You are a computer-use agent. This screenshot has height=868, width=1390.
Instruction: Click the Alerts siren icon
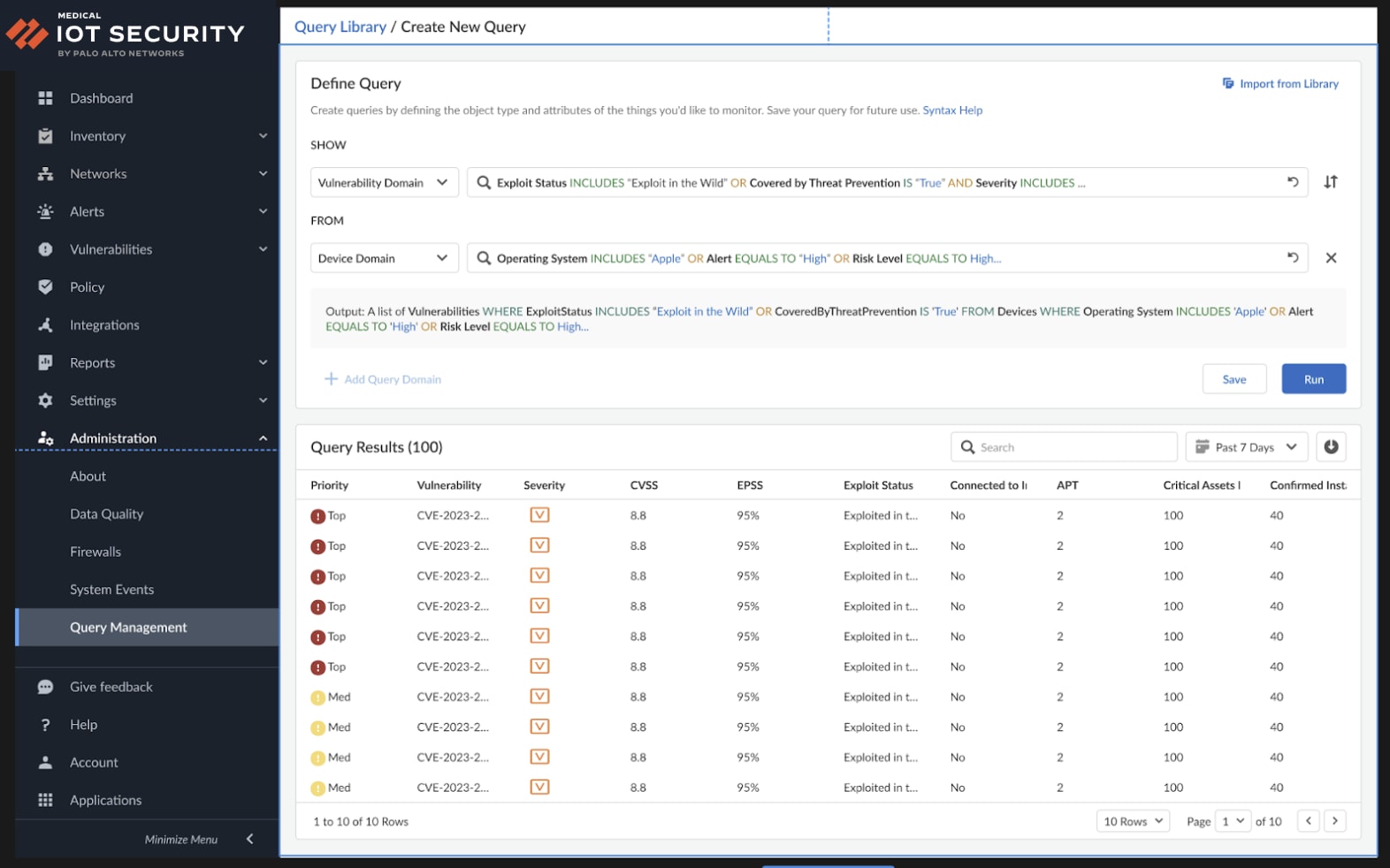[x=45, y=211]
